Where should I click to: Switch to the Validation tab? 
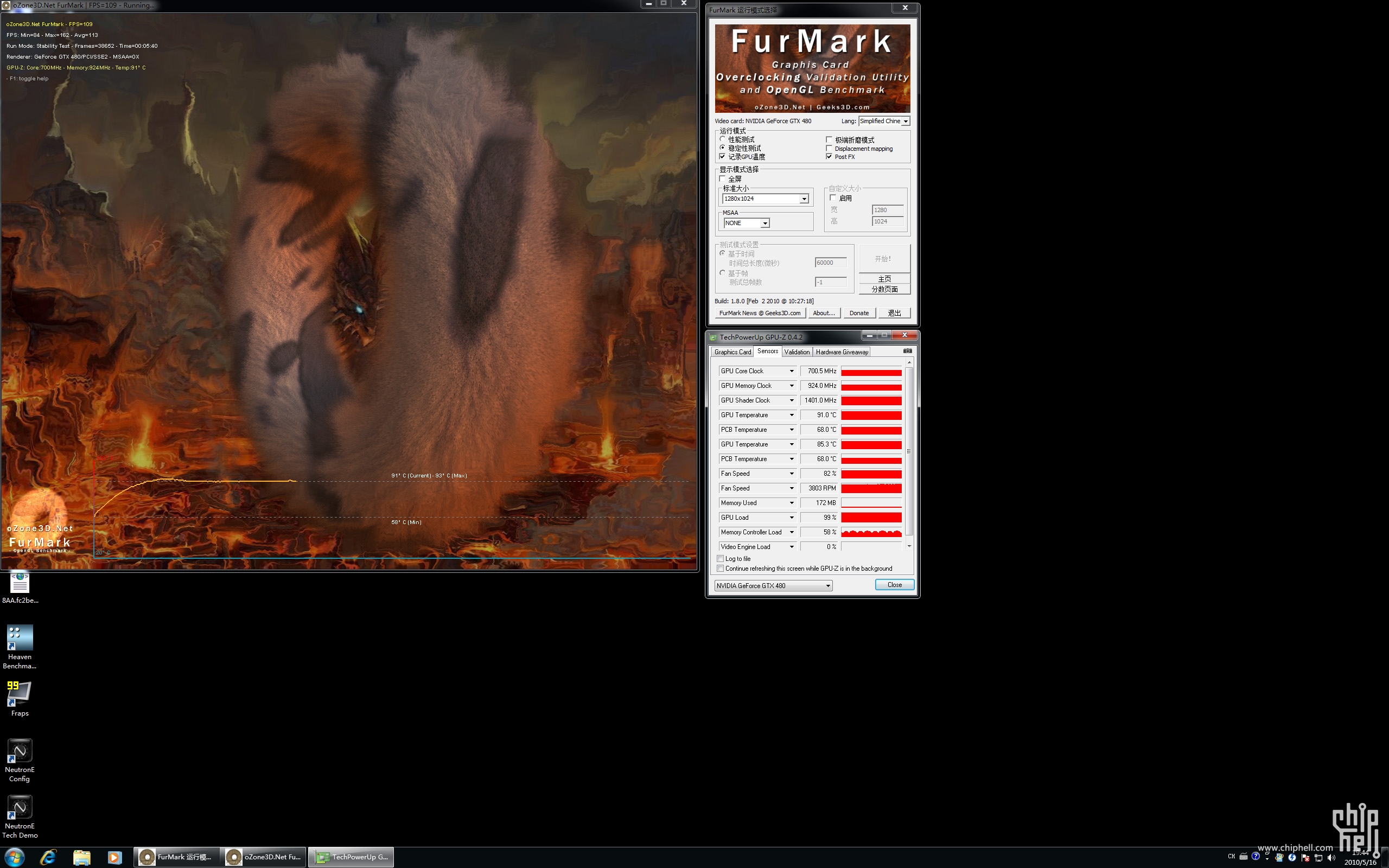[797, 352]
